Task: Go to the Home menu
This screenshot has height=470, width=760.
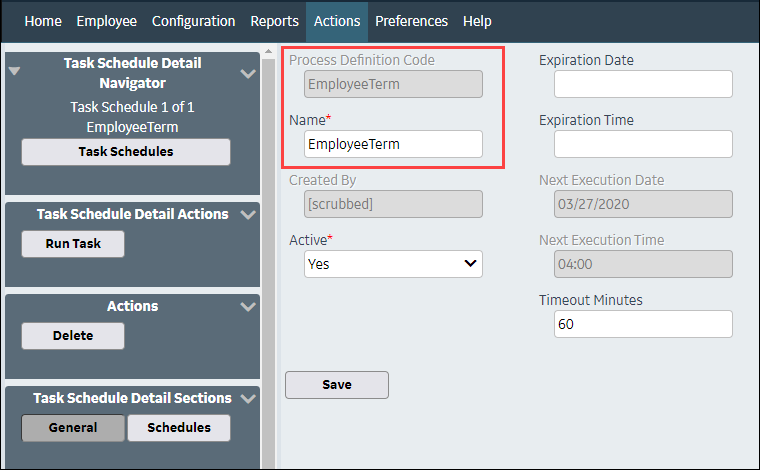Action: click(43, 21)
